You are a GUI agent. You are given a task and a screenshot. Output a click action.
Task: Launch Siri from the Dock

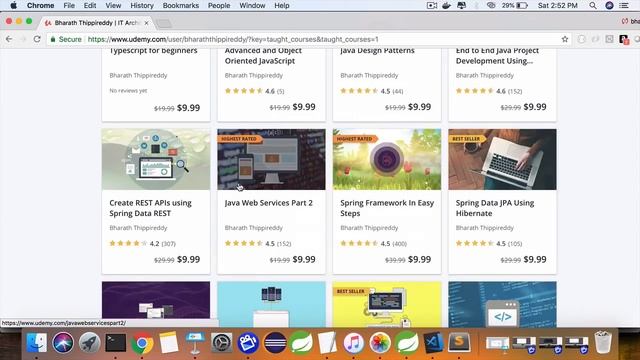click(63, 342)
